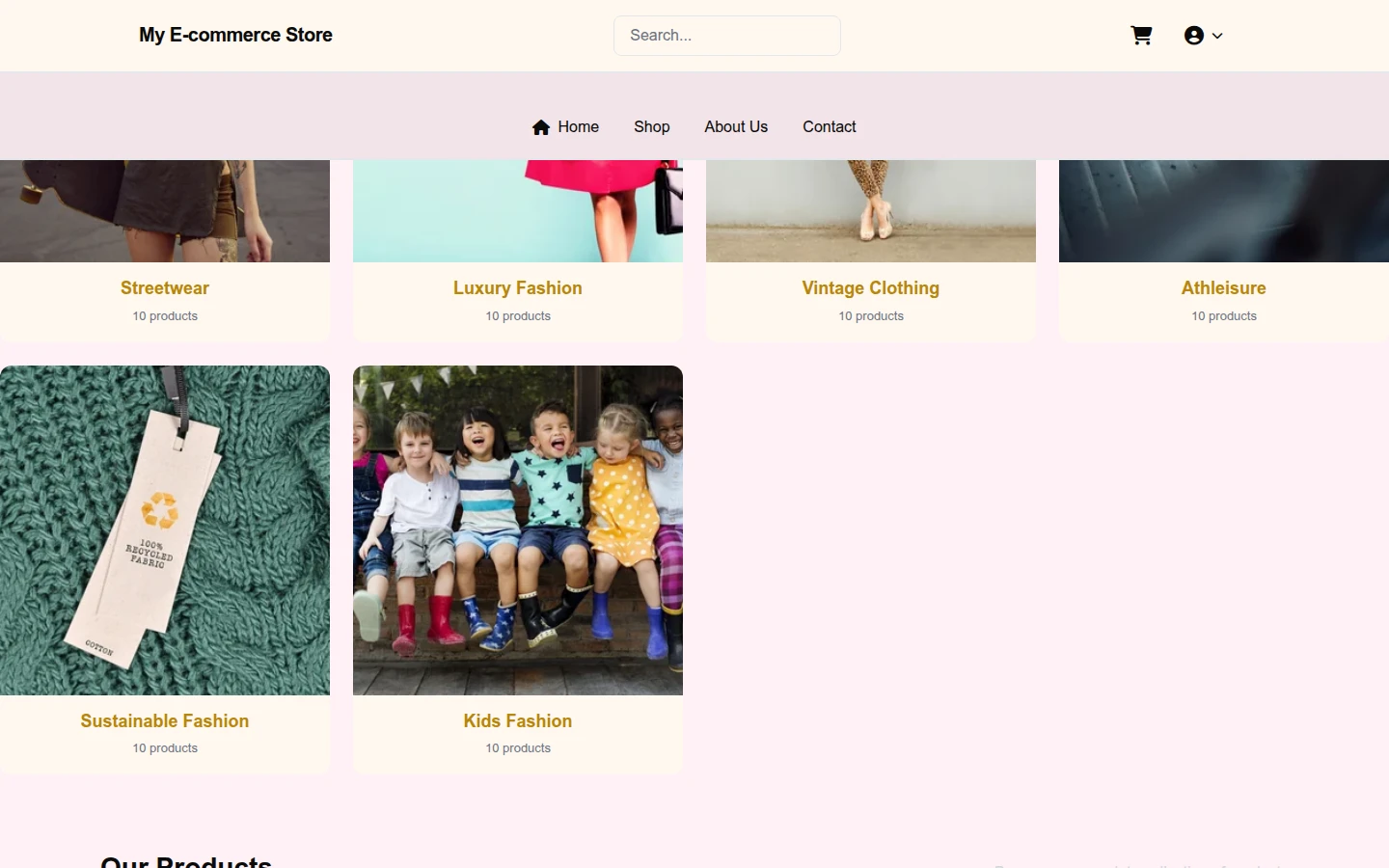The image size is (1389, 868).
Task: Open the Kids Fashion category title
Action: click(x=518, y=720)
